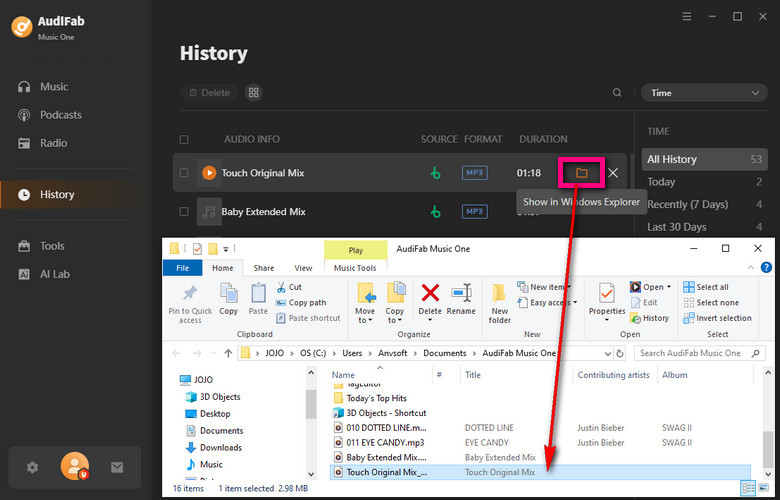Click Copy path in ribbon

coord(301,302)
